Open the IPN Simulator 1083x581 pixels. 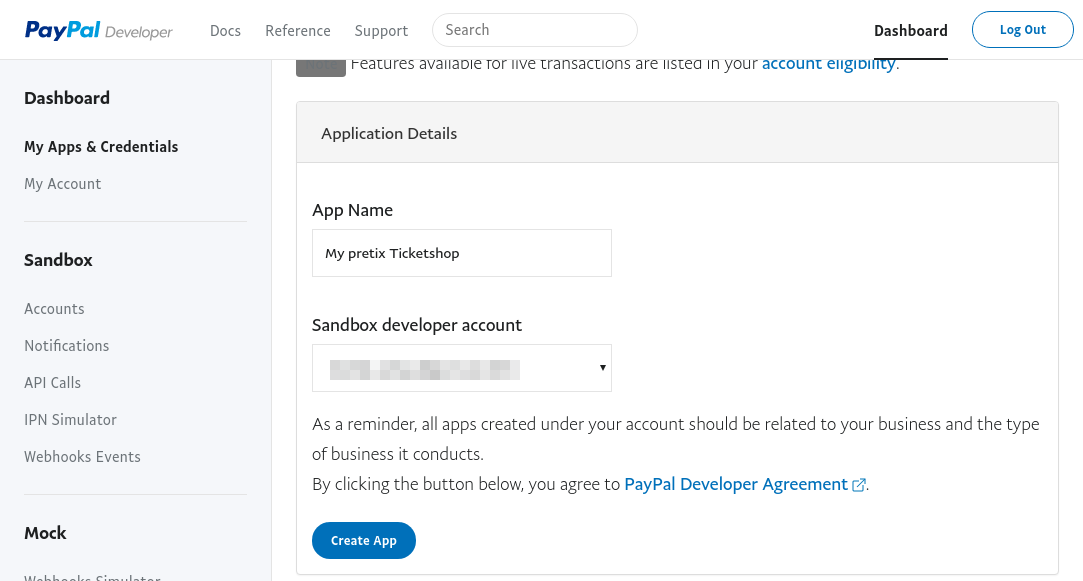coord(71,420)
